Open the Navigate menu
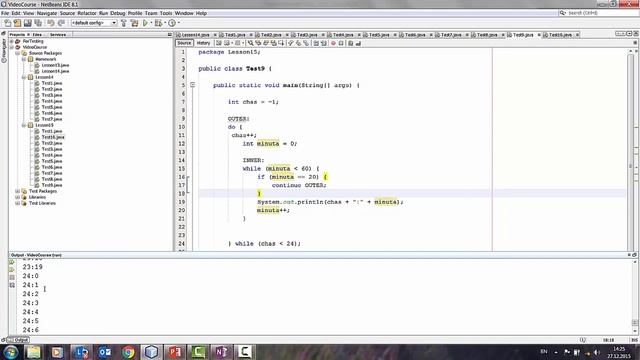The height and width of the screenshot is (360, 640). pyautogui.click(x=47, y=13)
